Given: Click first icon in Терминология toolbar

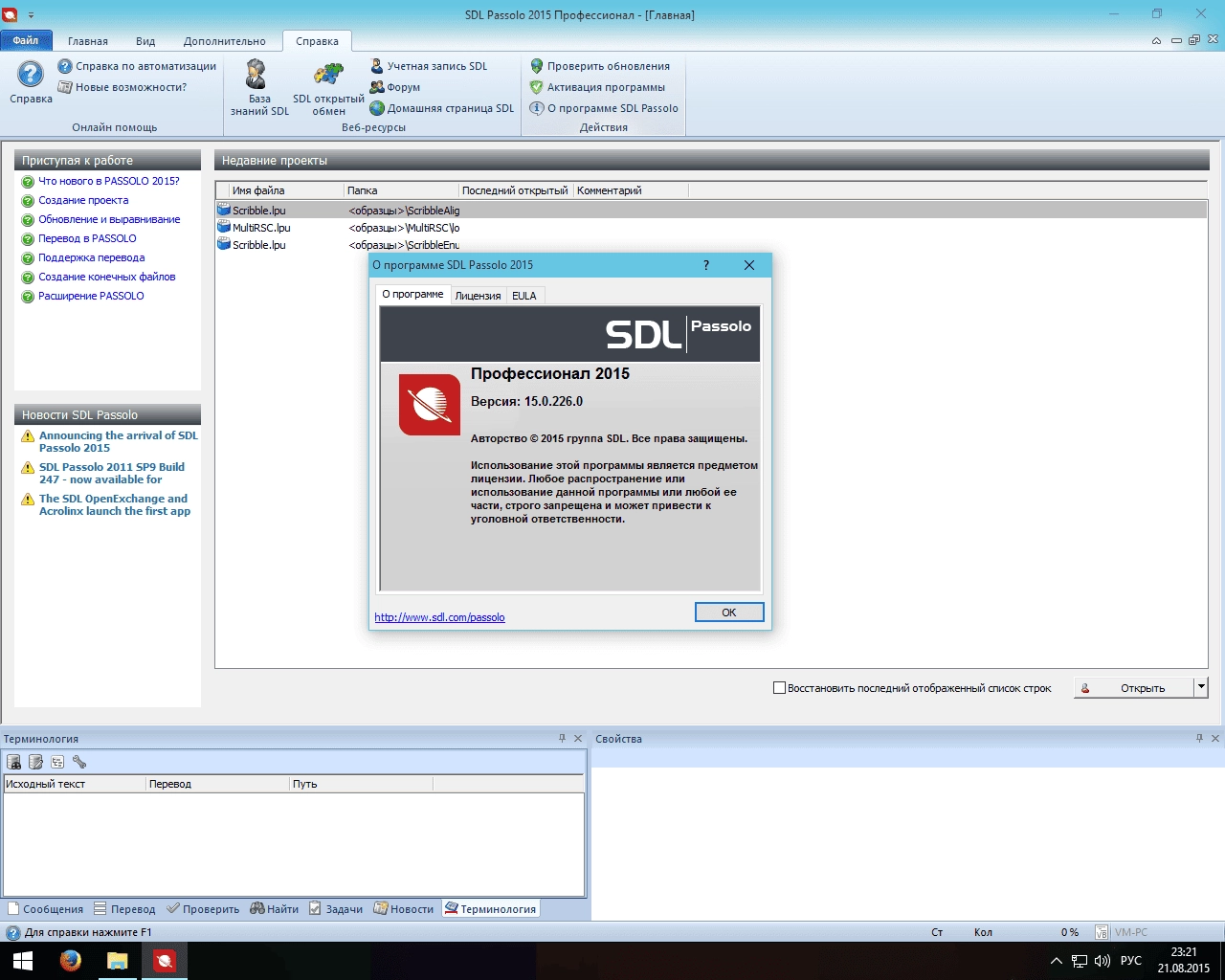Looking at the screenshot, I should (x=14, y=762).
